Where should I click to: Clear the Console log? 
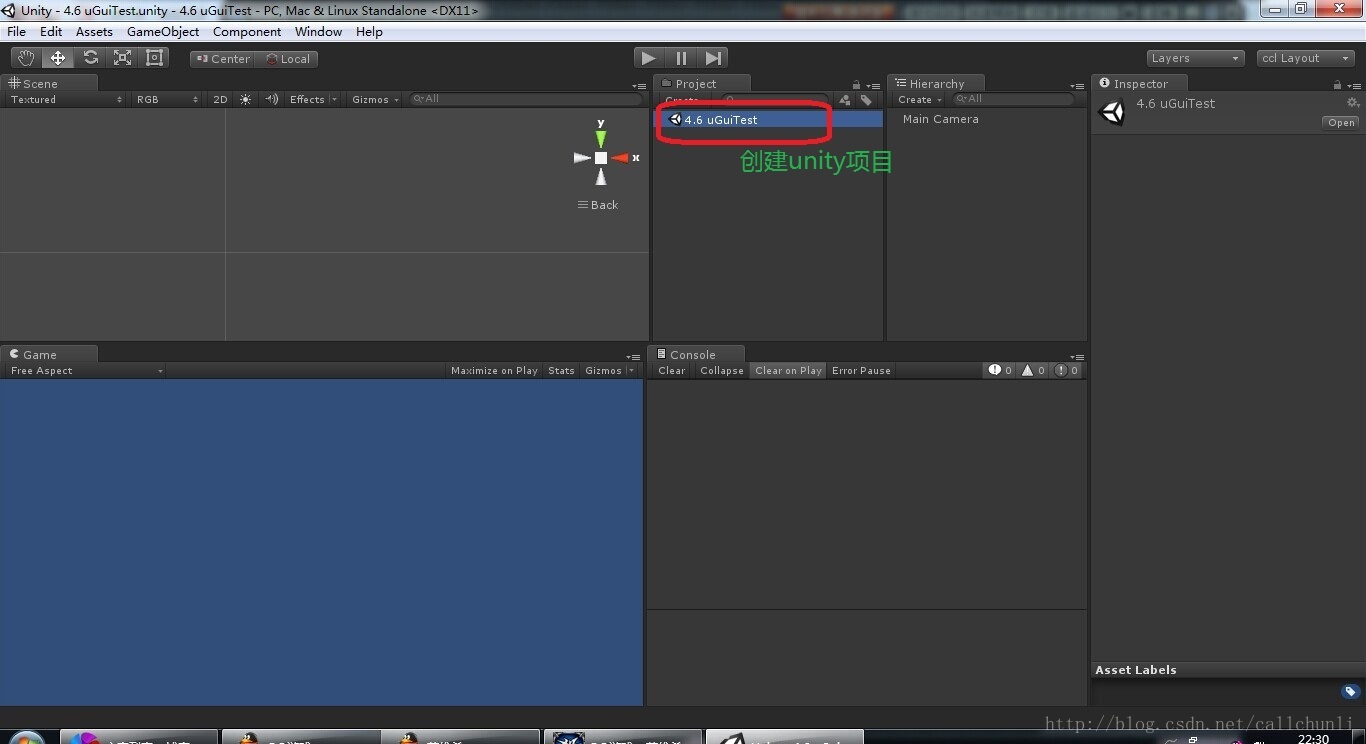[x=672, y=370]
